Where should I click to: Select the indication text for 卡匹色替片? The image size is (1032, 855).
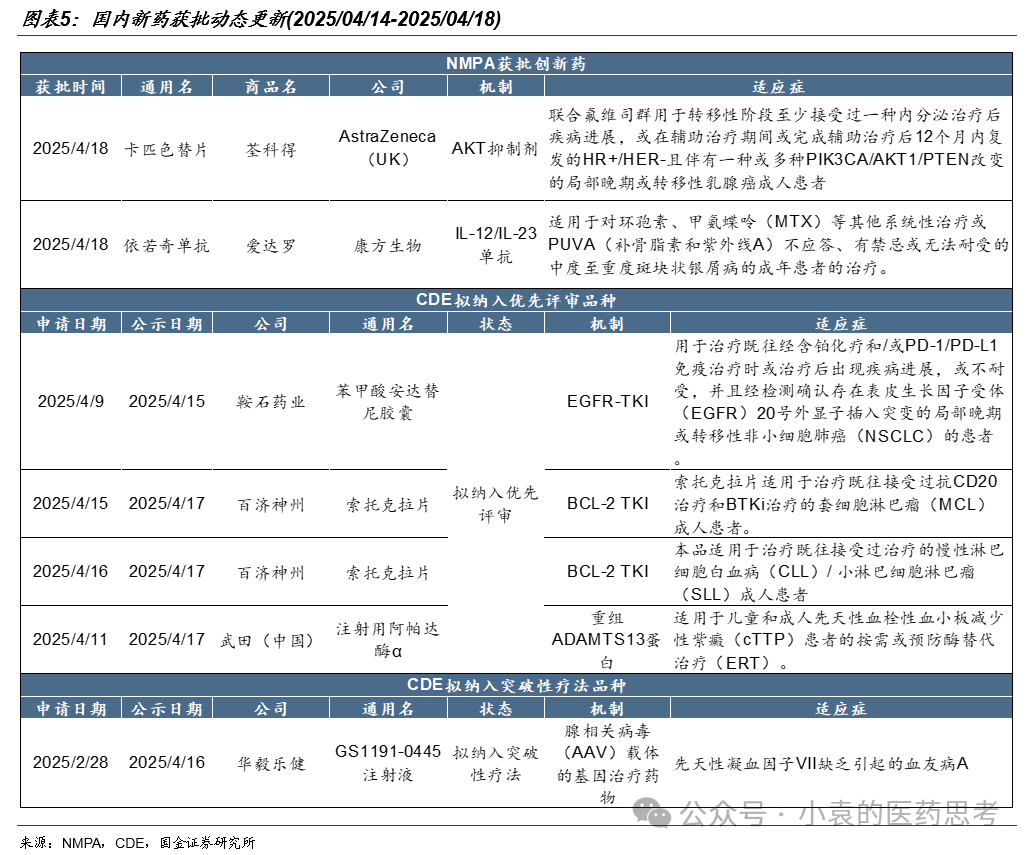pyautogui.click(x=777, y=148)
